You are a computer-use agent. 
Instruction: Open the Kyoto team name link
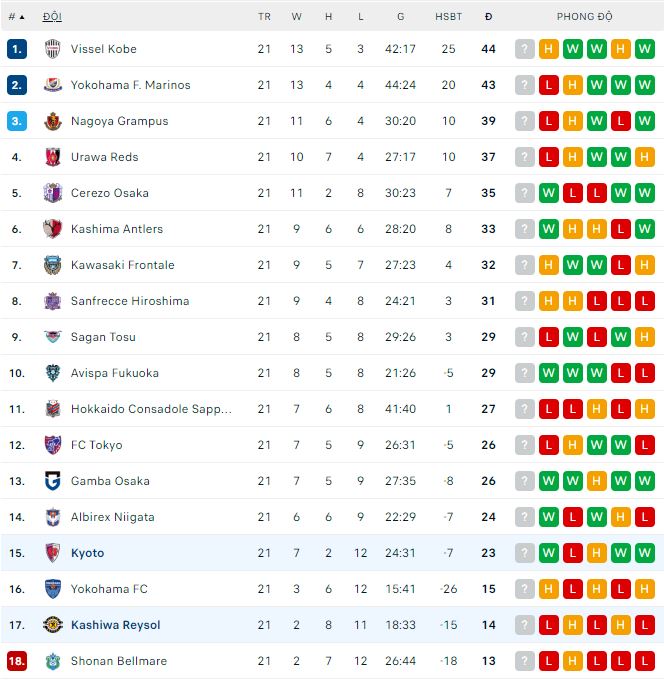pos(87,553)
